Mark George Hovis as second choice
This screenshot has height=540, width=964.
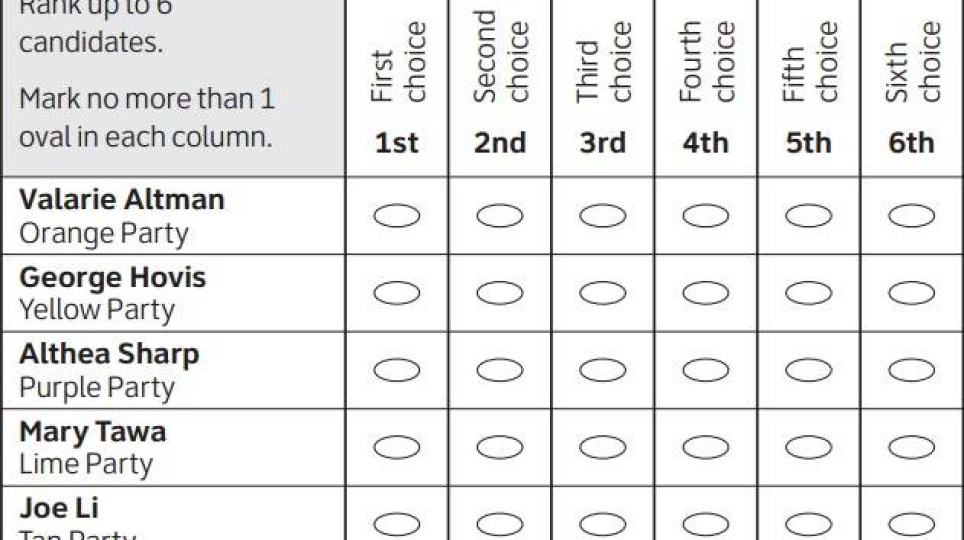(x=500, y=292)
